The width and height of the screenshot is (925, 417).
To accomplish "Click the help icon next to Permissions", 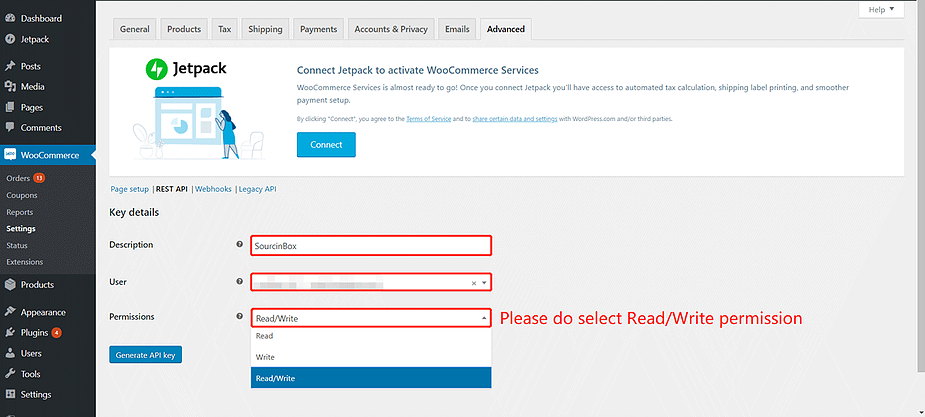I will click(240, 316).
